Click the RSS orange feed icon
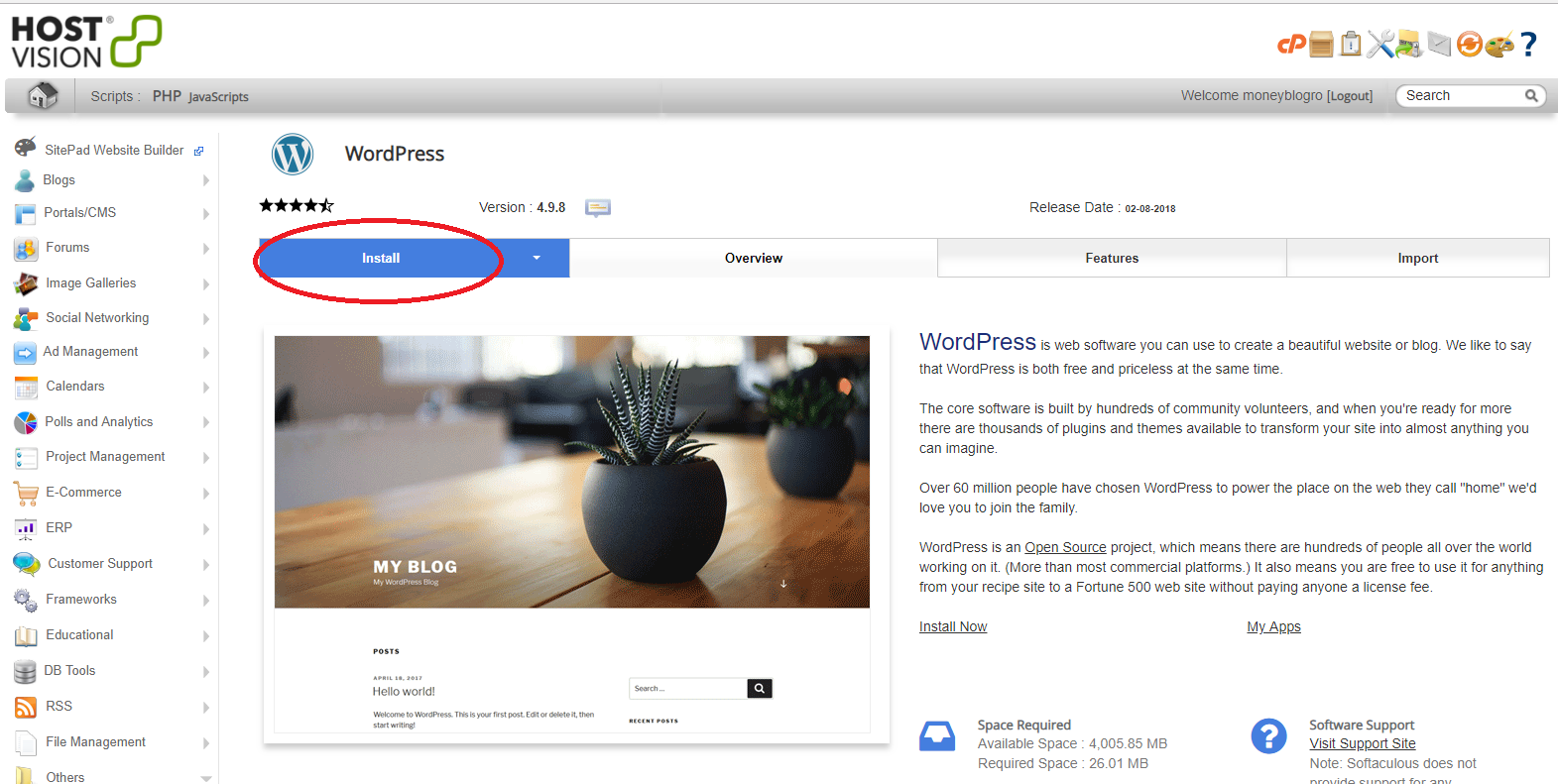Screen dimensions: 1558x784 [x=26, y=707]
